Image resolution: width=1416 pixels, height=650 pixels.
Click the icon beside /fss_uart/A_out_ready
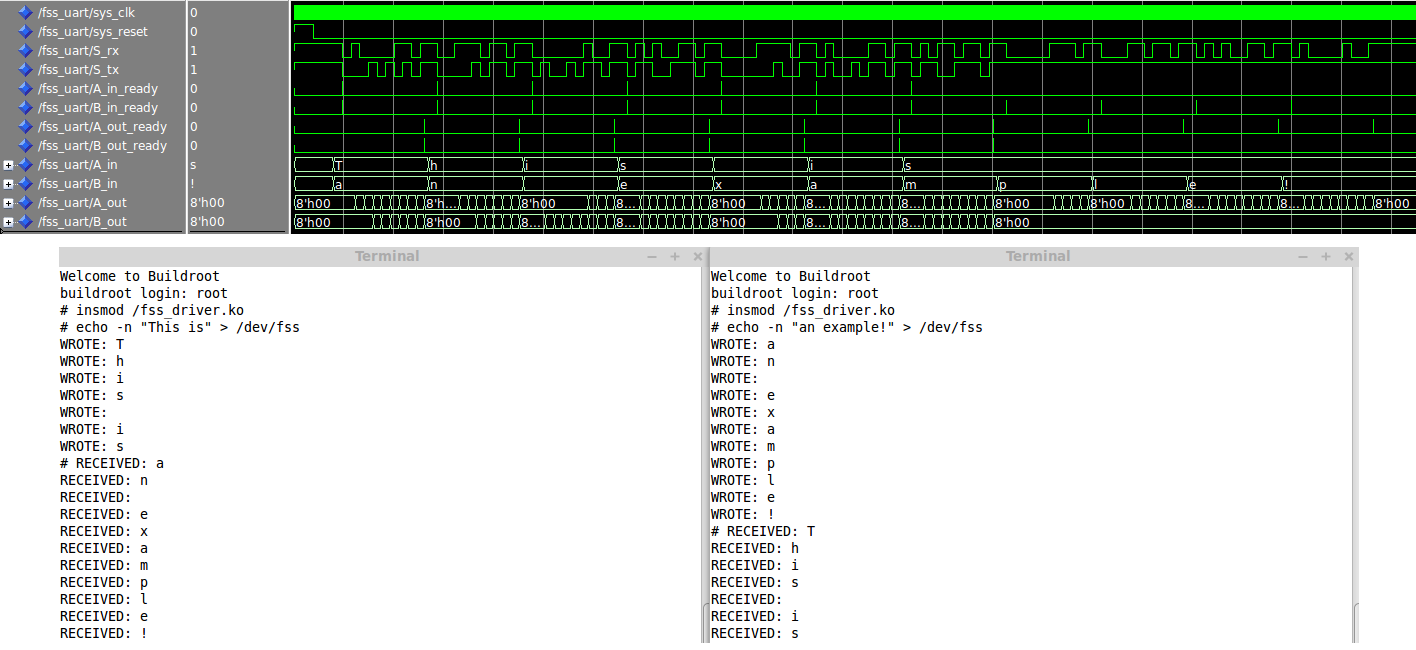(25, 127)
